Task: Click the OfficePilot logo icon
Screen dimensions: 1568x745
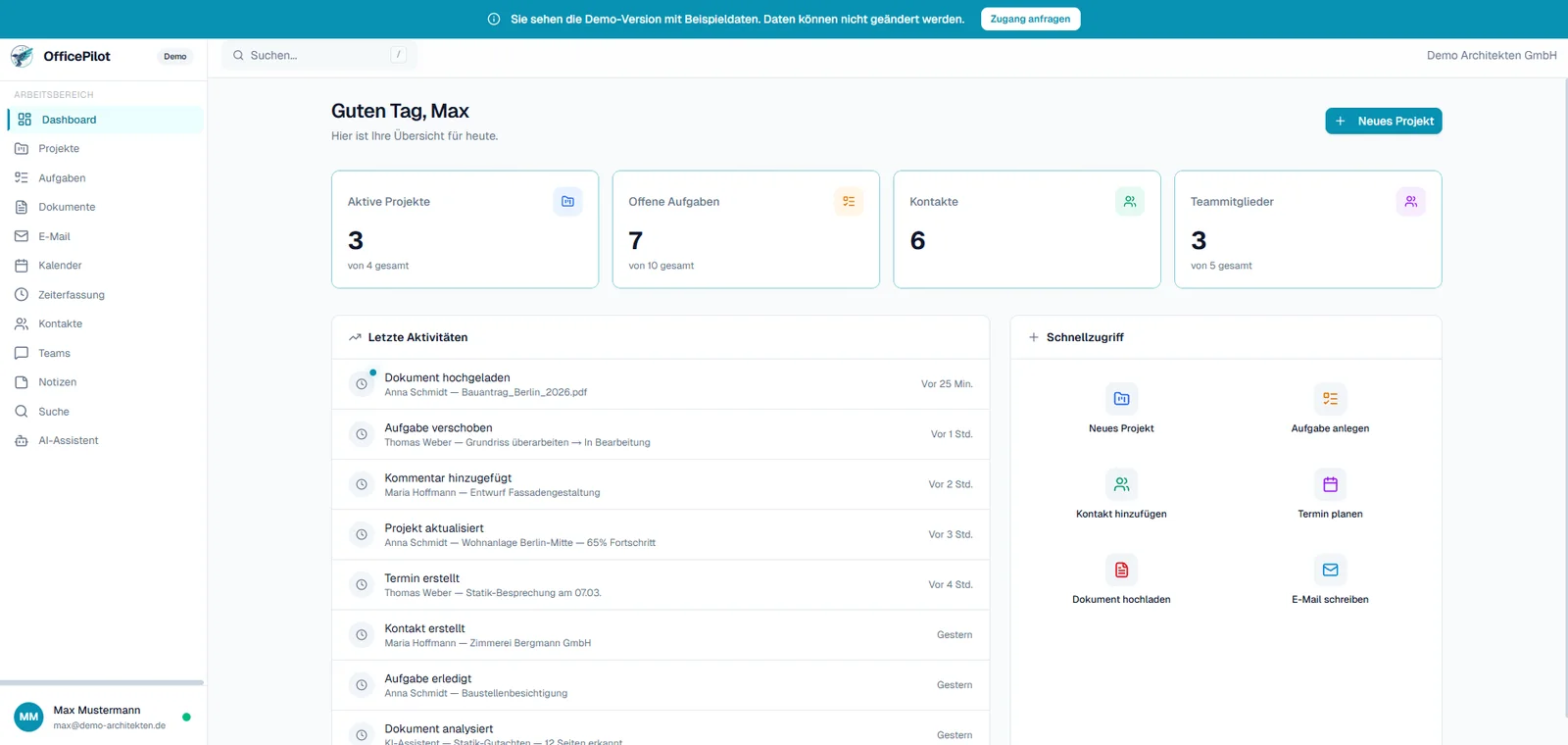Action: point(23,56)
